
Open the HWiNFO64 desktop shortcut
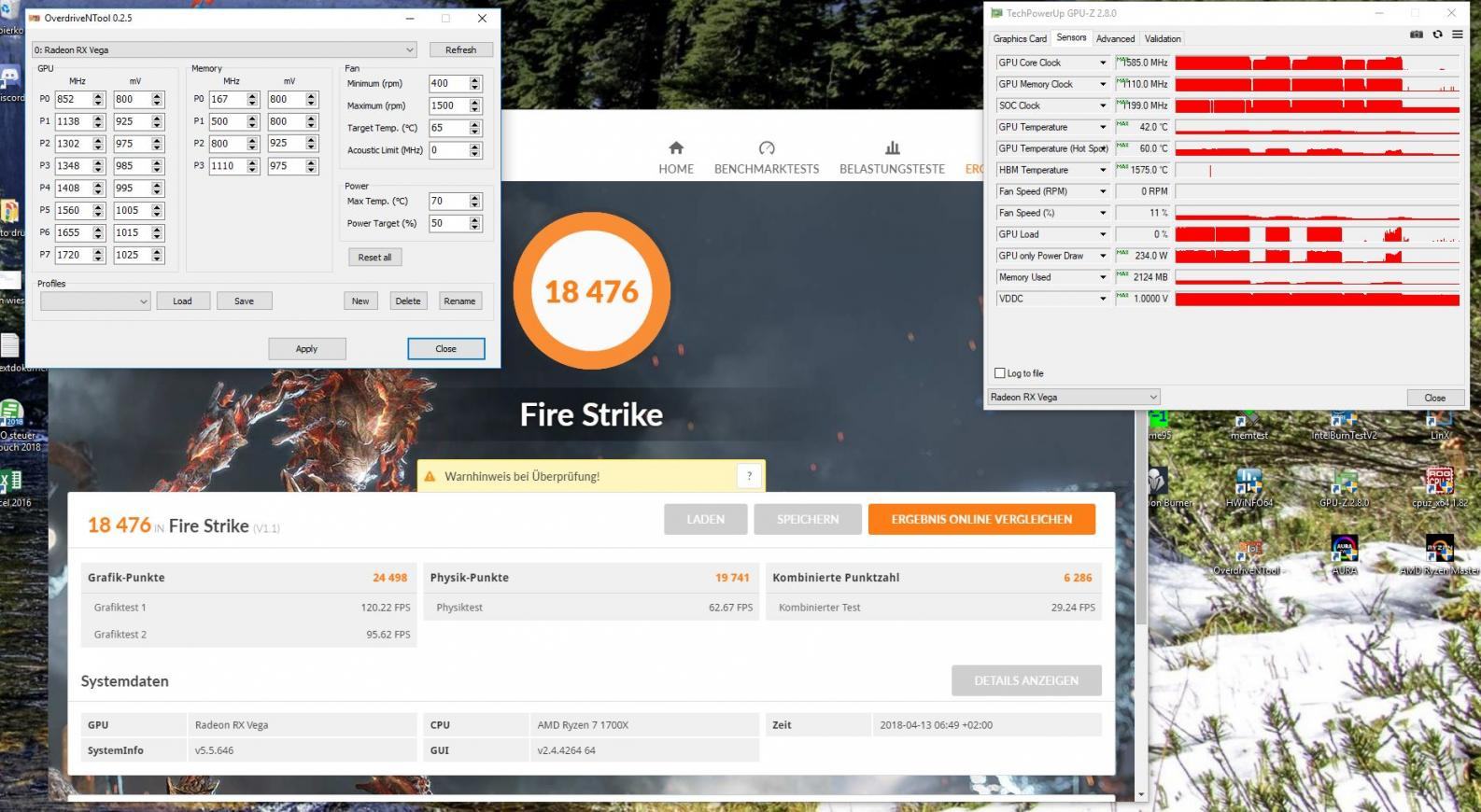coord(1248,488)
